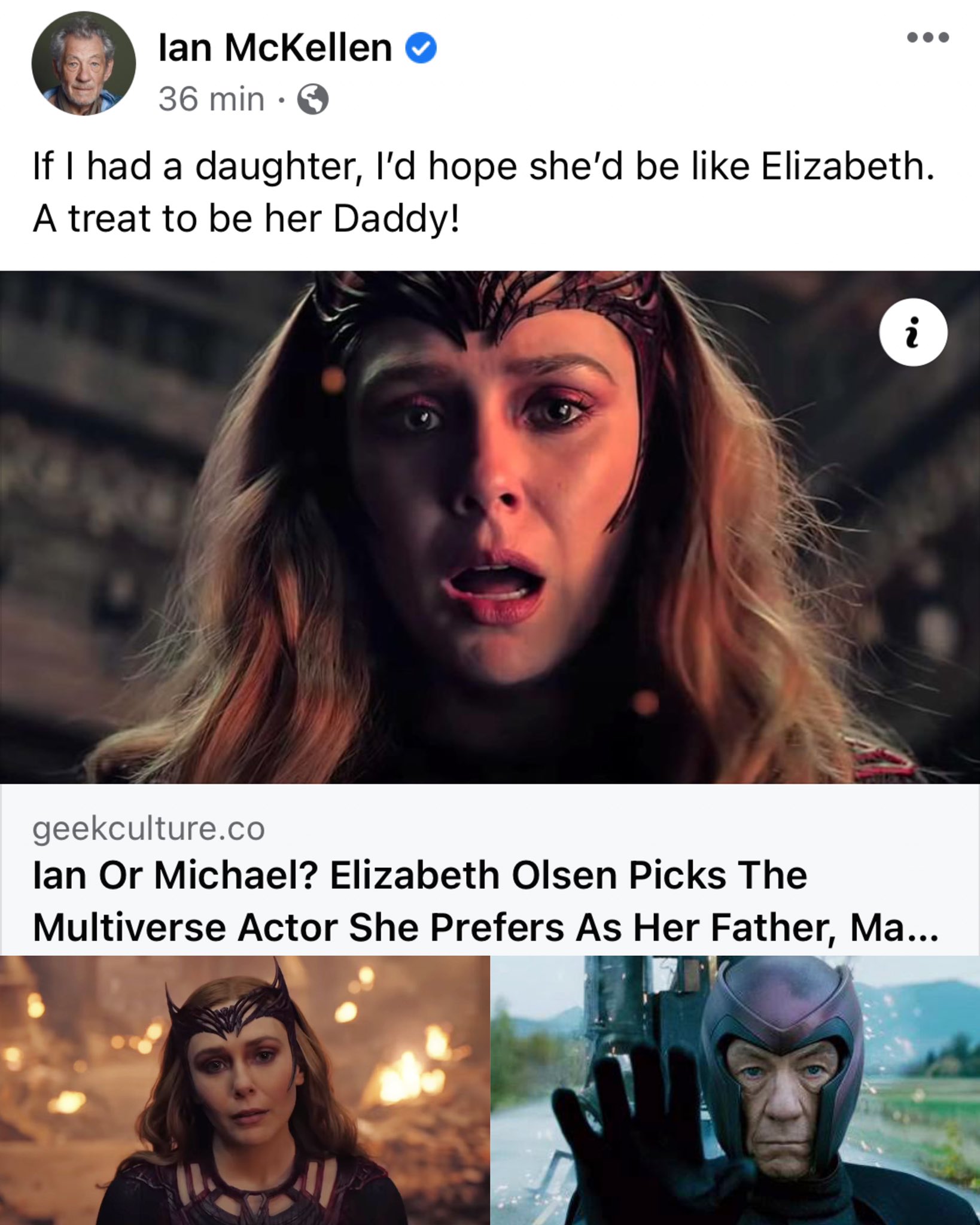Screen dimensions: 980x1225
Task: Click the globe public audience icon
Action: coord(314,99)
